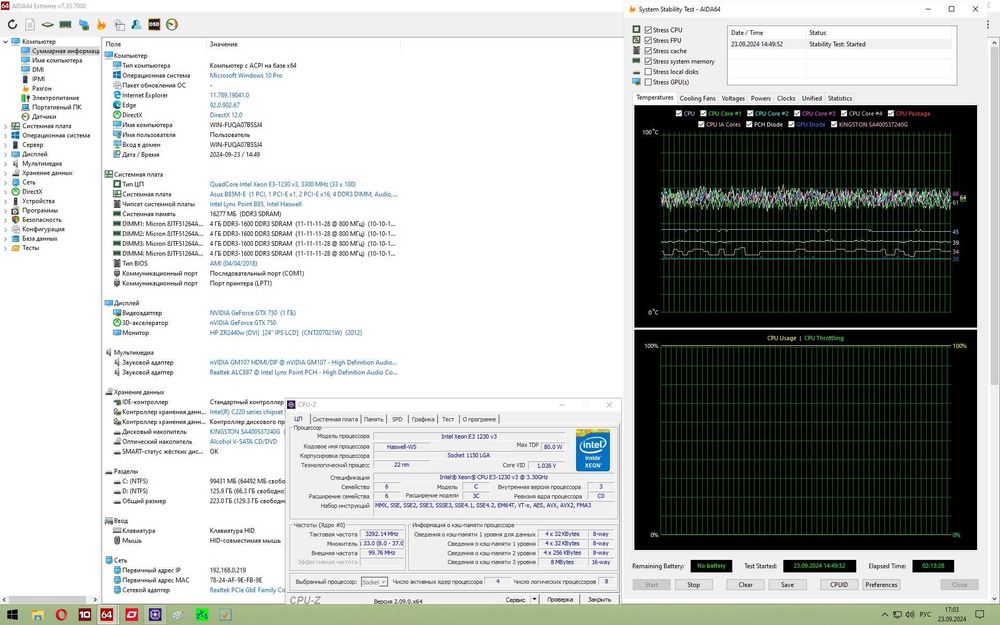Screen dimensions: 1000x625
Task: Switch to Clocks tab
Action: click(786, 99)
